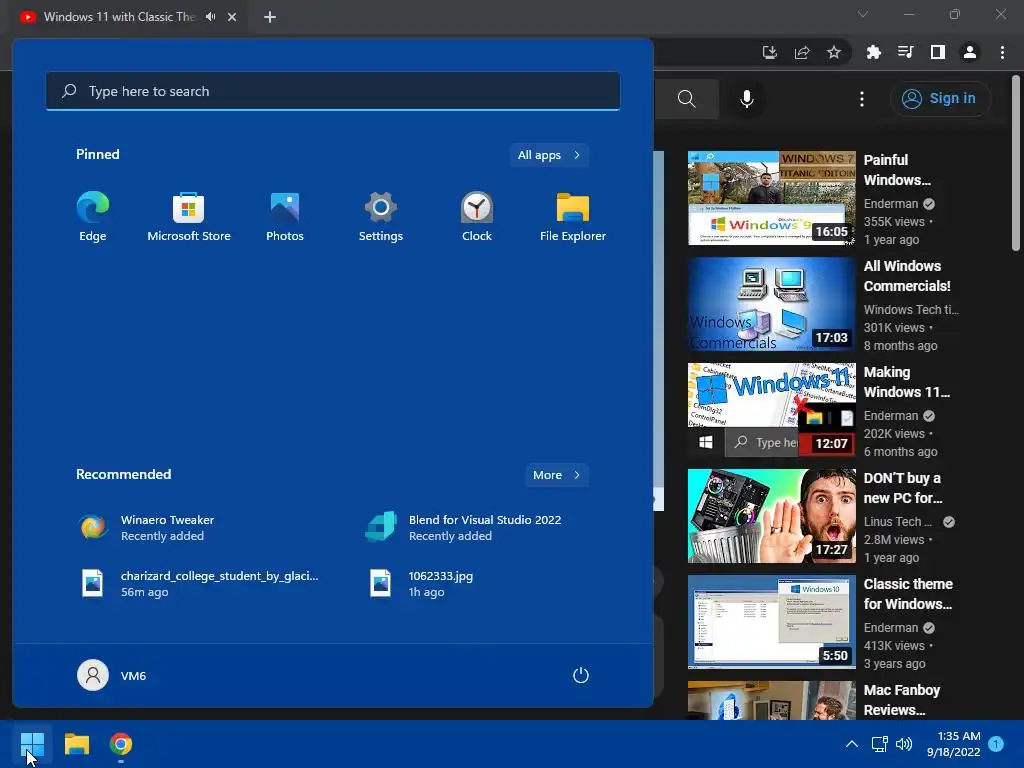Screen dimensions: 1024x768
Task: Open Classic theme for Windows thumbnail
Action: [772, 622]
